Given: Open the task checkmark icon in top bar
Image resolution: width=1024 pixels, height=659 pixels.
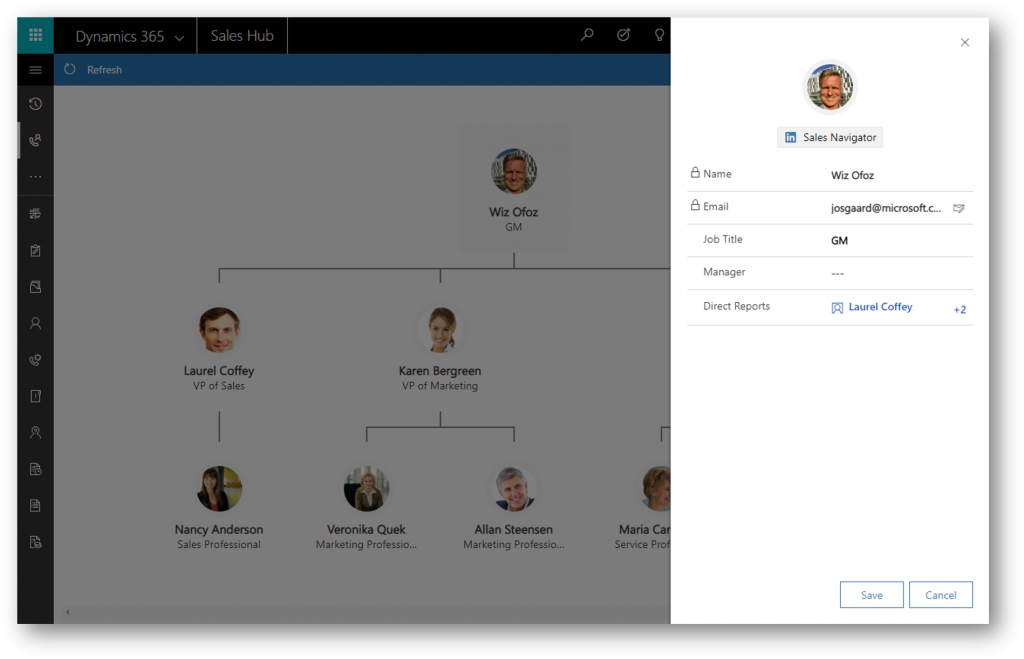Looking at the screenshot, I should click(x=624, y=35).
